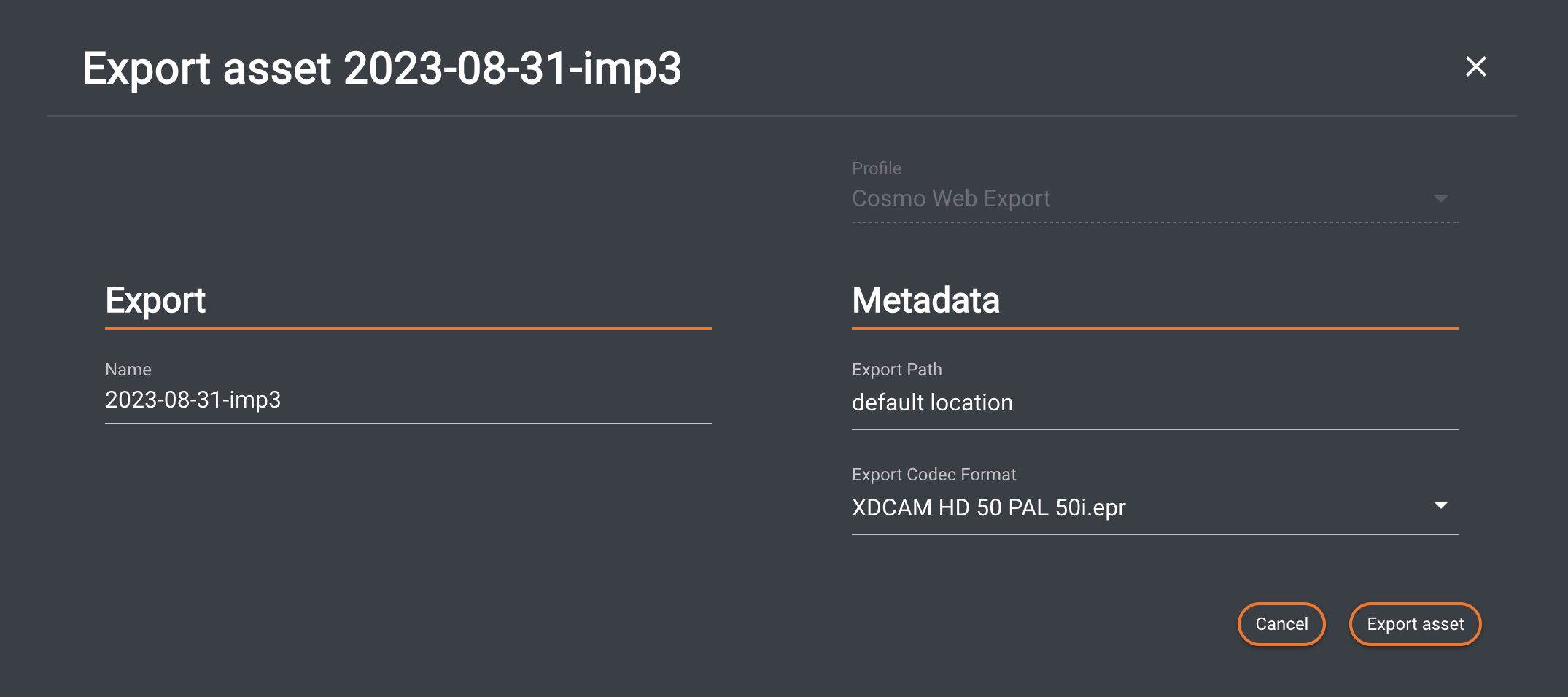Image resolution: width=1568 pixels, height=697 pixels.
Task: Focus the Export Path default location field
Action: pos(1154,403)
